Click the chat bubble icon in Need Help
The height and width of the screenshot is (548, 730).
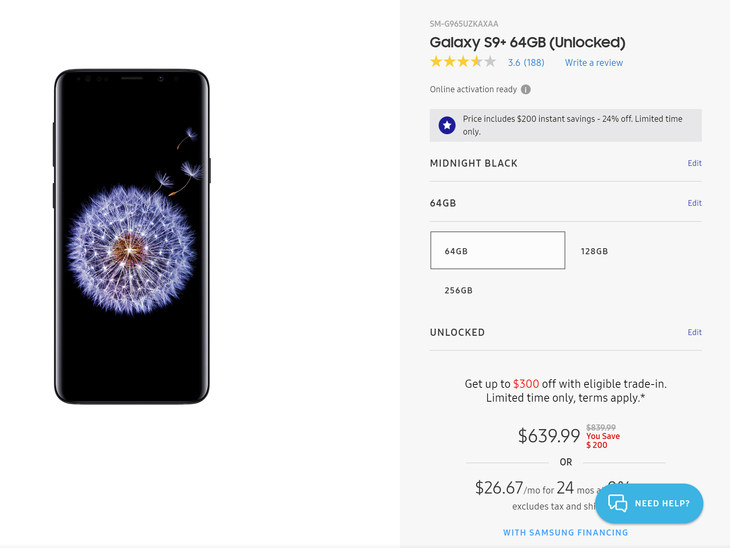coord(617,503)
